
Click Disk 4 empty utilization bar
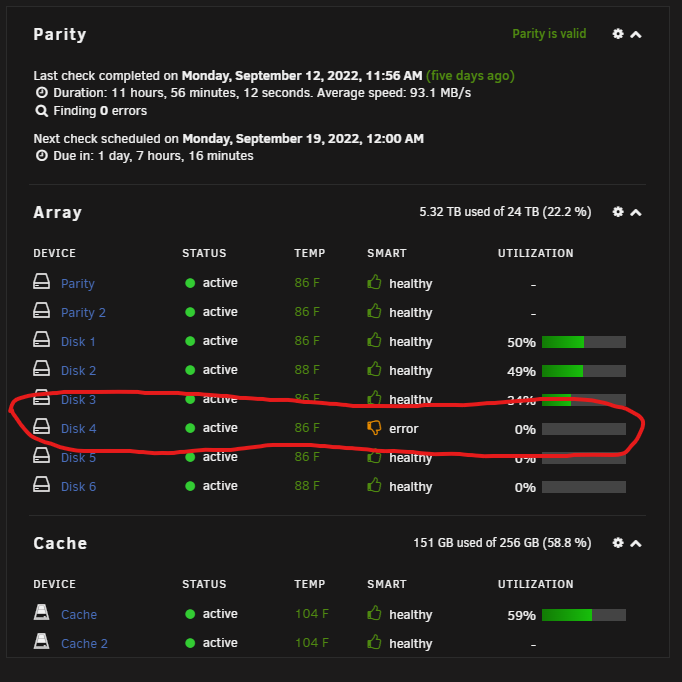pyautogui.click(x=584, y=429)
